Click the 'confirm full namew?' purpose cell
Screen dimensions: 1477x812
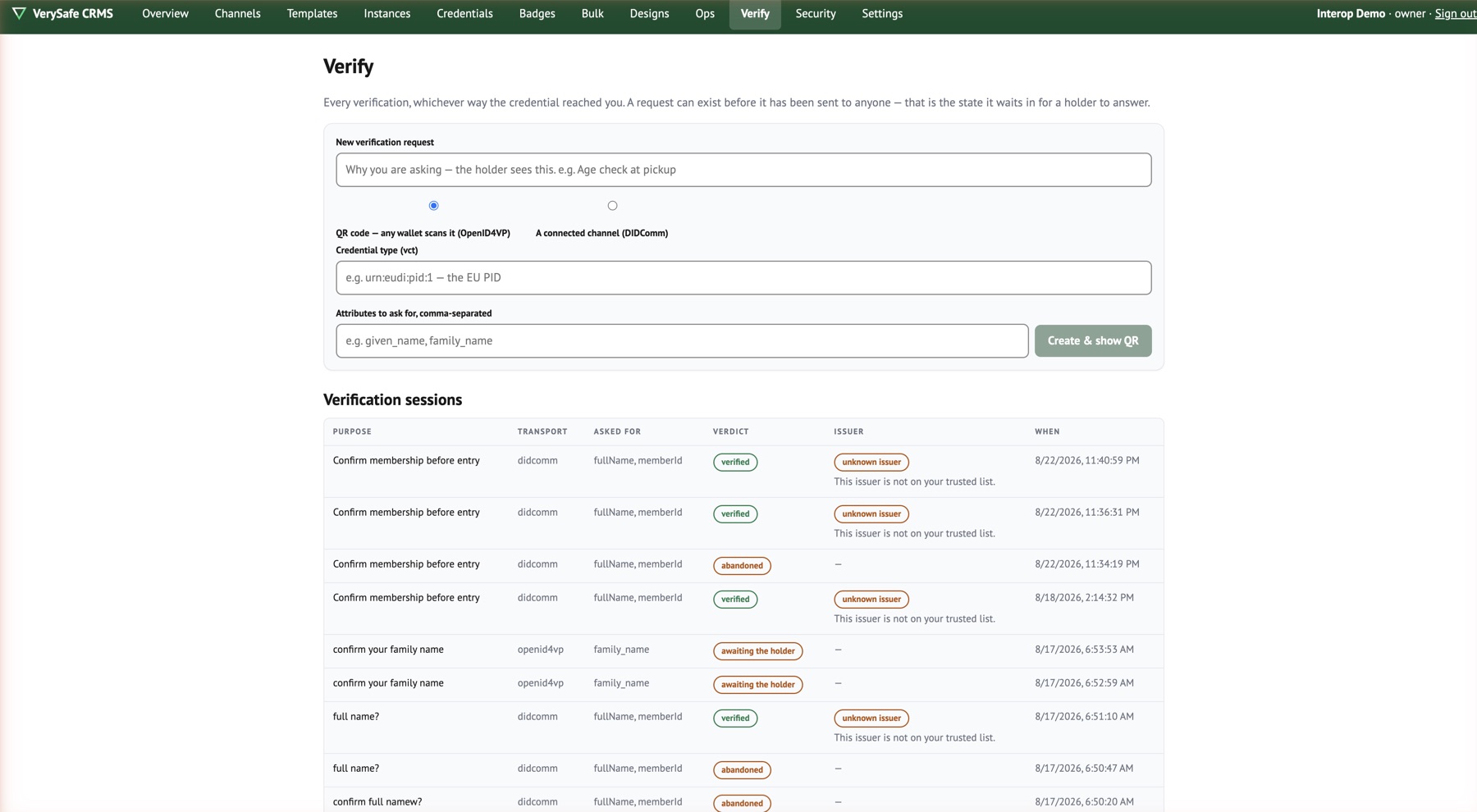[377, 801]
